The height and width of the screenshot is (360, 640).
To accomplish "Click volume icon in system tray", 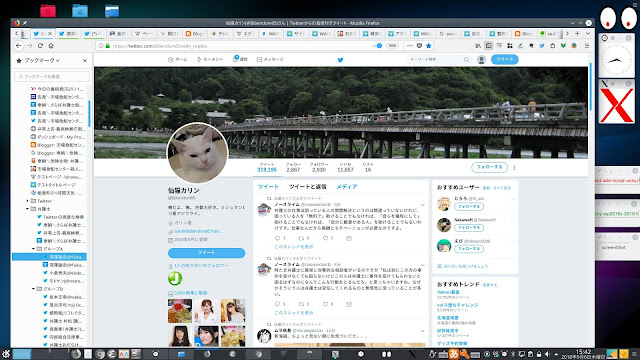I will pos(547,354).
